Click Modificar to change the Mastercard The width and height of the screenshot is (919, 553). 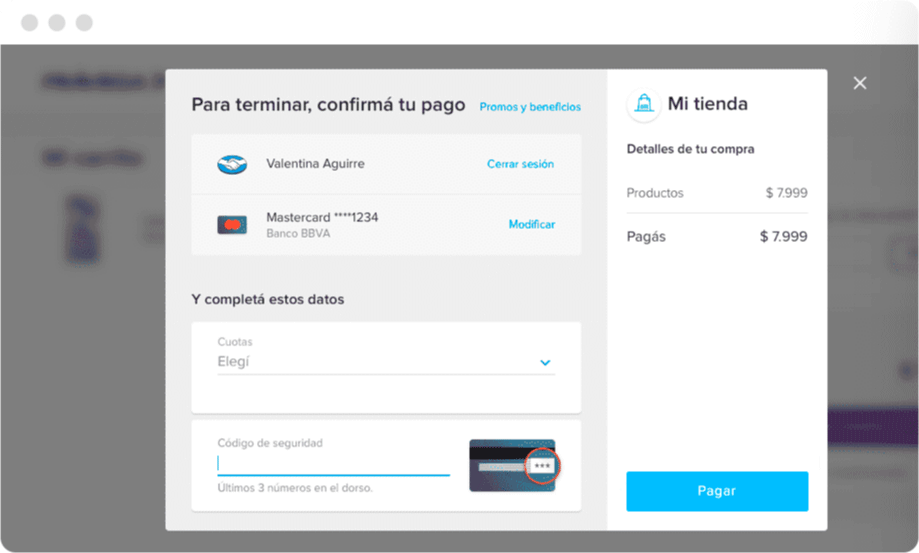pyautogui.click(x=532, y=224)
